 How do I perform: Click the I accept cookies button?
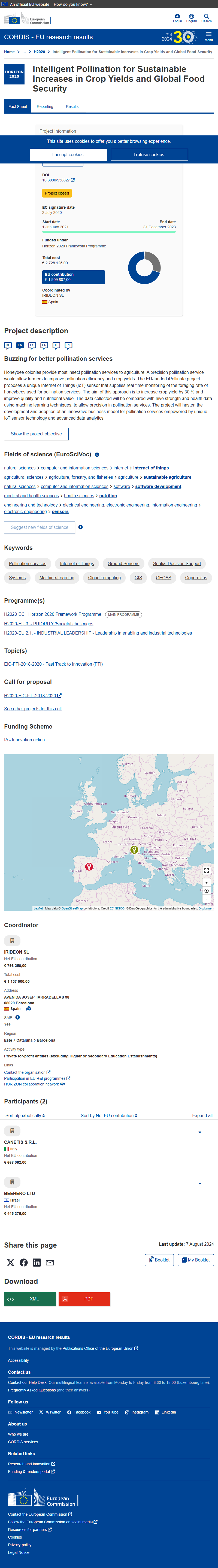68,154
